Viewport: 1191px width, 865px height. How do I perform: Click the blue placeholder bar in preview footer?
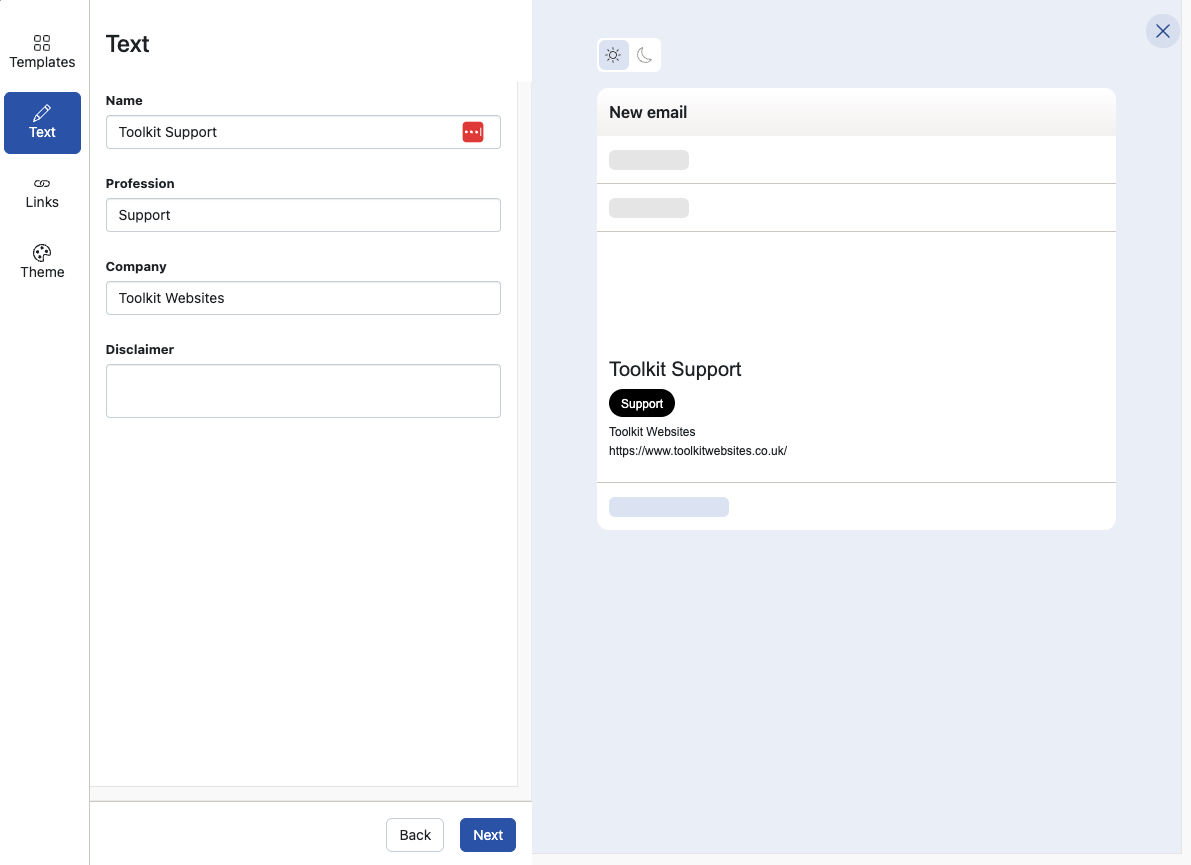(668, 507)
